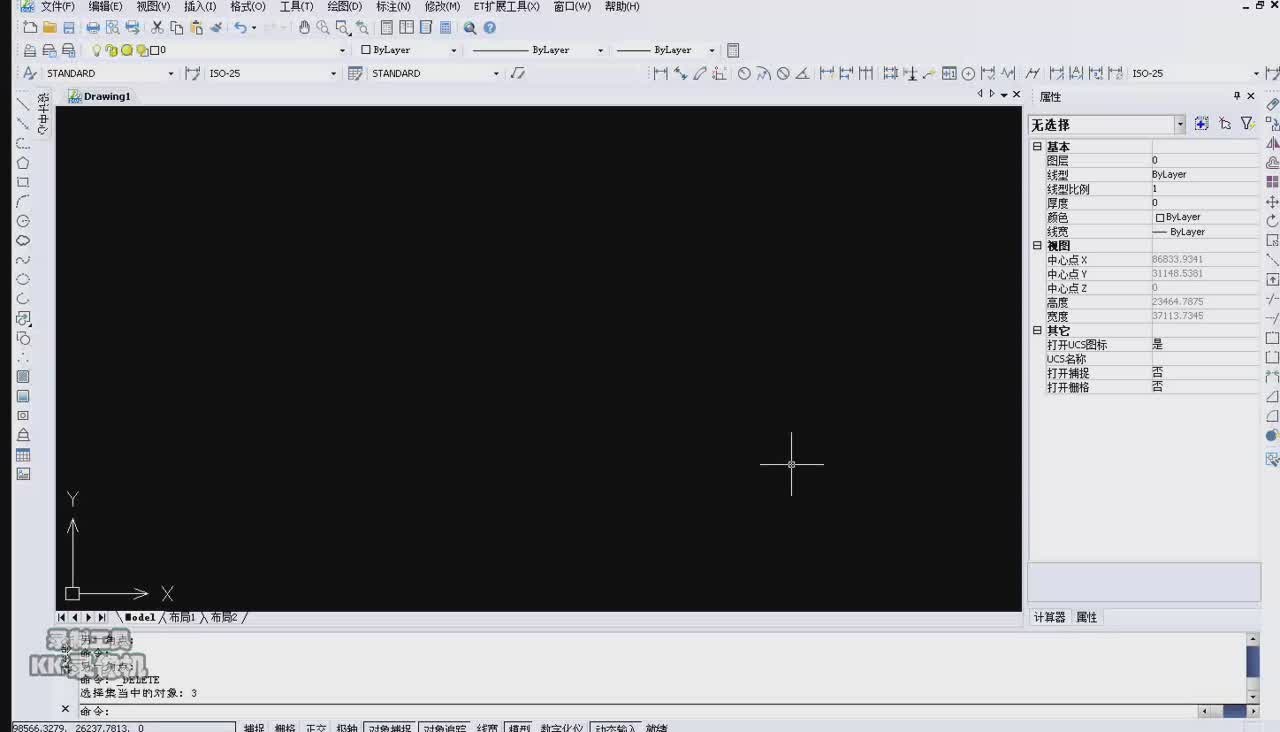1280x732 pixels.
Task: Open the 编辑(E) menu
Action: point(105,6)
